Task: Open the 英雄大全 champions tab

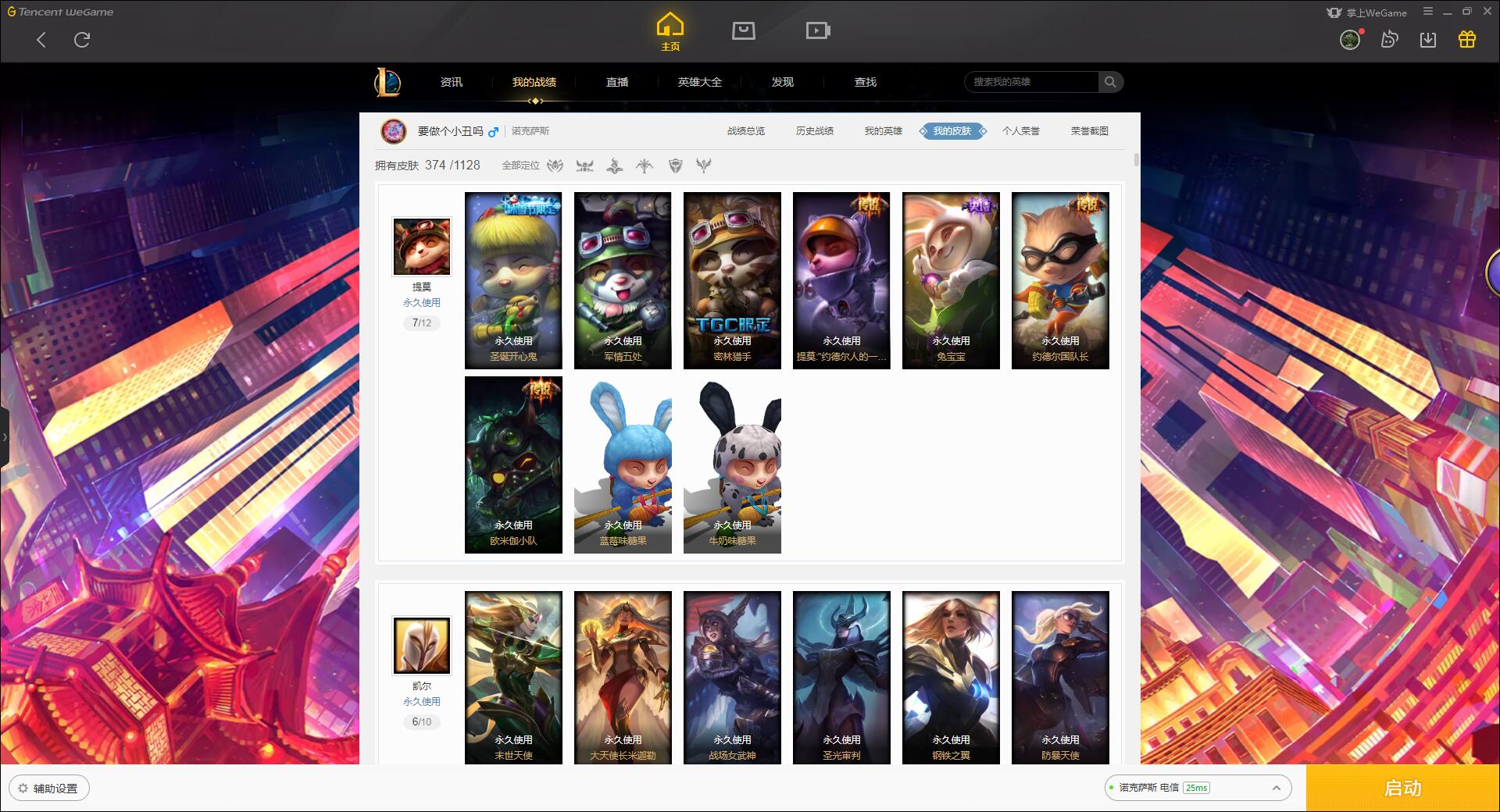Action: (700, 82)
